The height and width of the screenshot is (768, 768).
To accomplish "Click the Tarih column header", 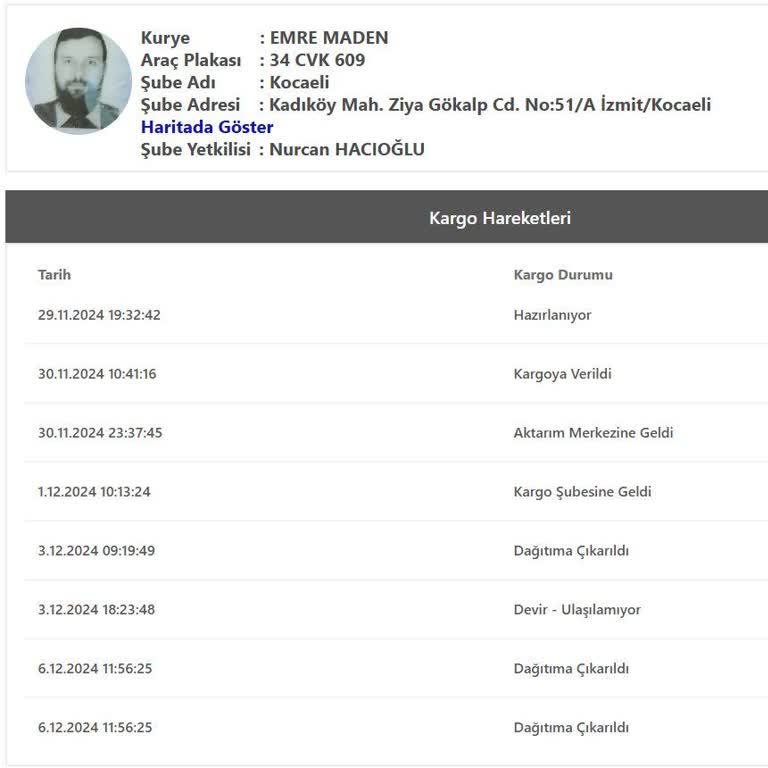I will coord(54,275).
